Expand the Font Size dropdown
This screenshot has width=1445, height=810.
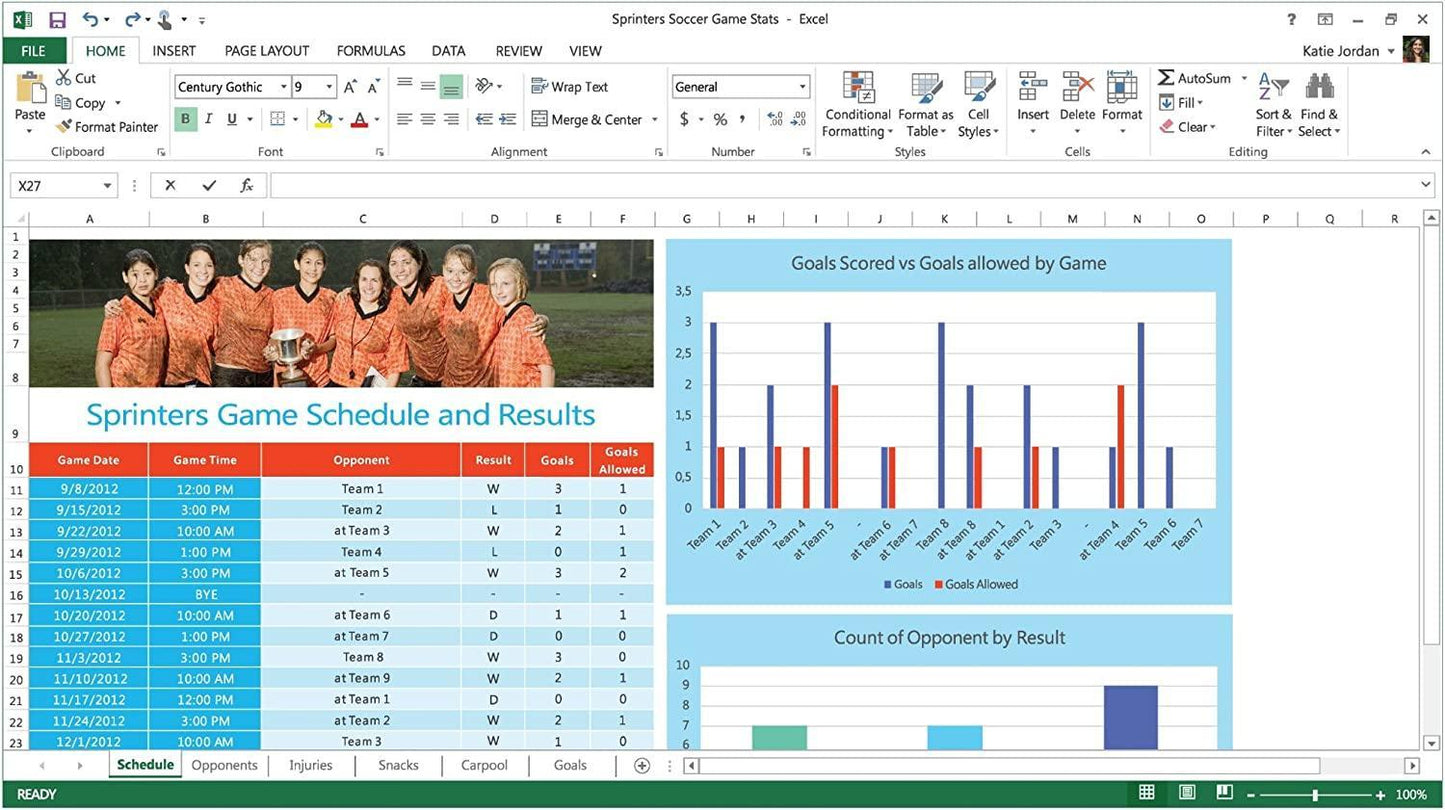328,86
